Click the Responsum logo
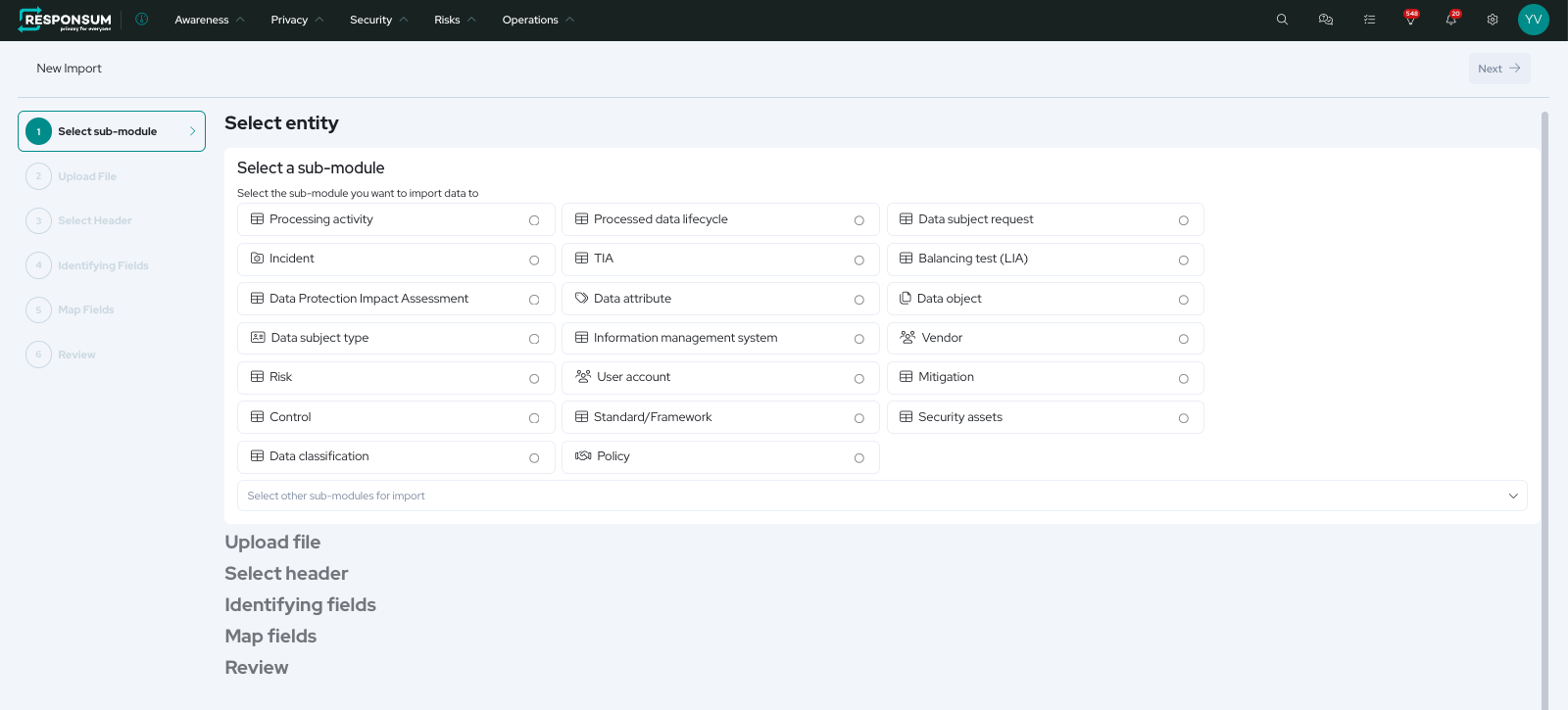The width and height of the screenshot is (1568, 710). pyautogui.click(x=65, y=20)
